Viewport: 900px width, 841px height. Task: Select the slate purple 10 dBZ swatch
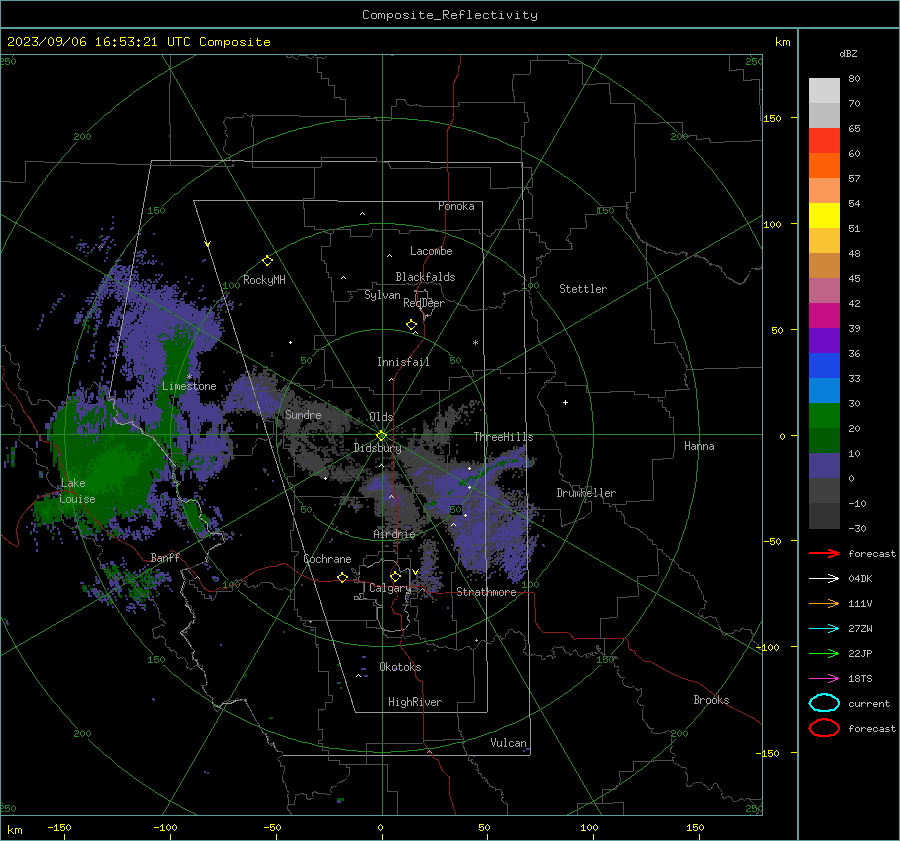coord(824,465)
